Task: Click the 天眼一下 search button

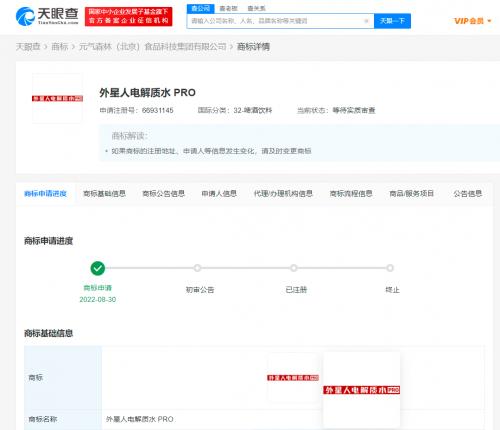Action: coord(392,21)
